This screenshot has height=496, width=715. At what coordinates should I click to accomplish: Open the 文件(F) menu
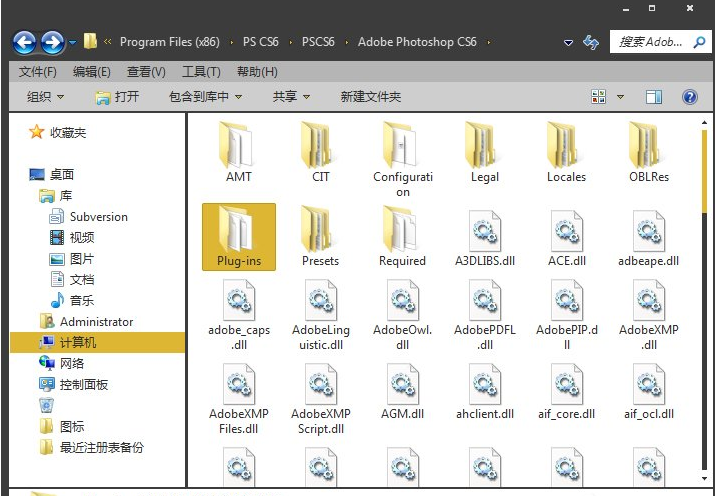[37, 72]
